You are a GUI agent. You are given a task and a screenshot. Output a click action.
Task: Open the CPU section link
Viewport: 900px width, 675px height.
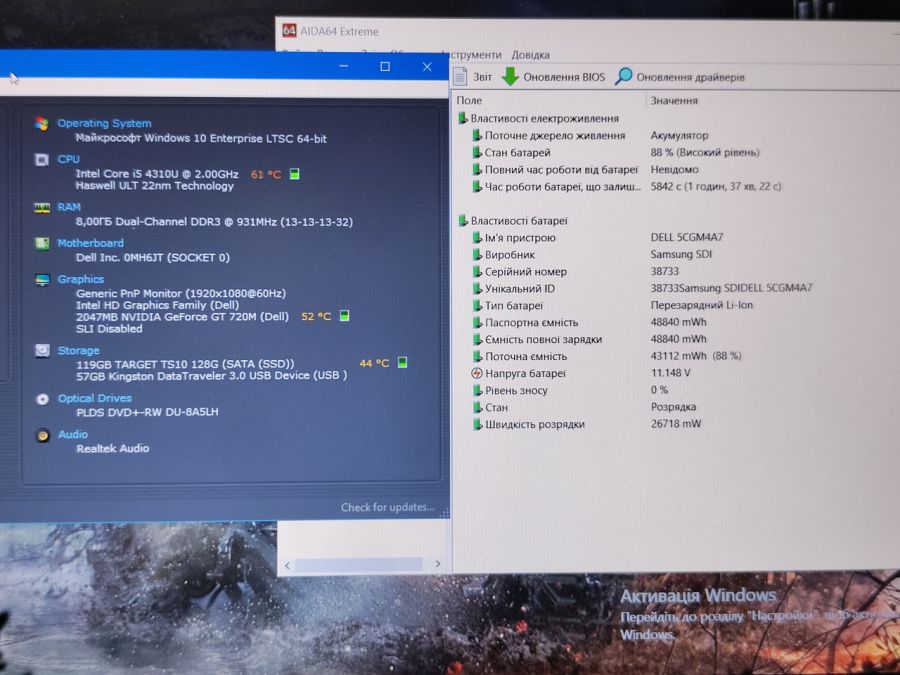click(68, 159)
